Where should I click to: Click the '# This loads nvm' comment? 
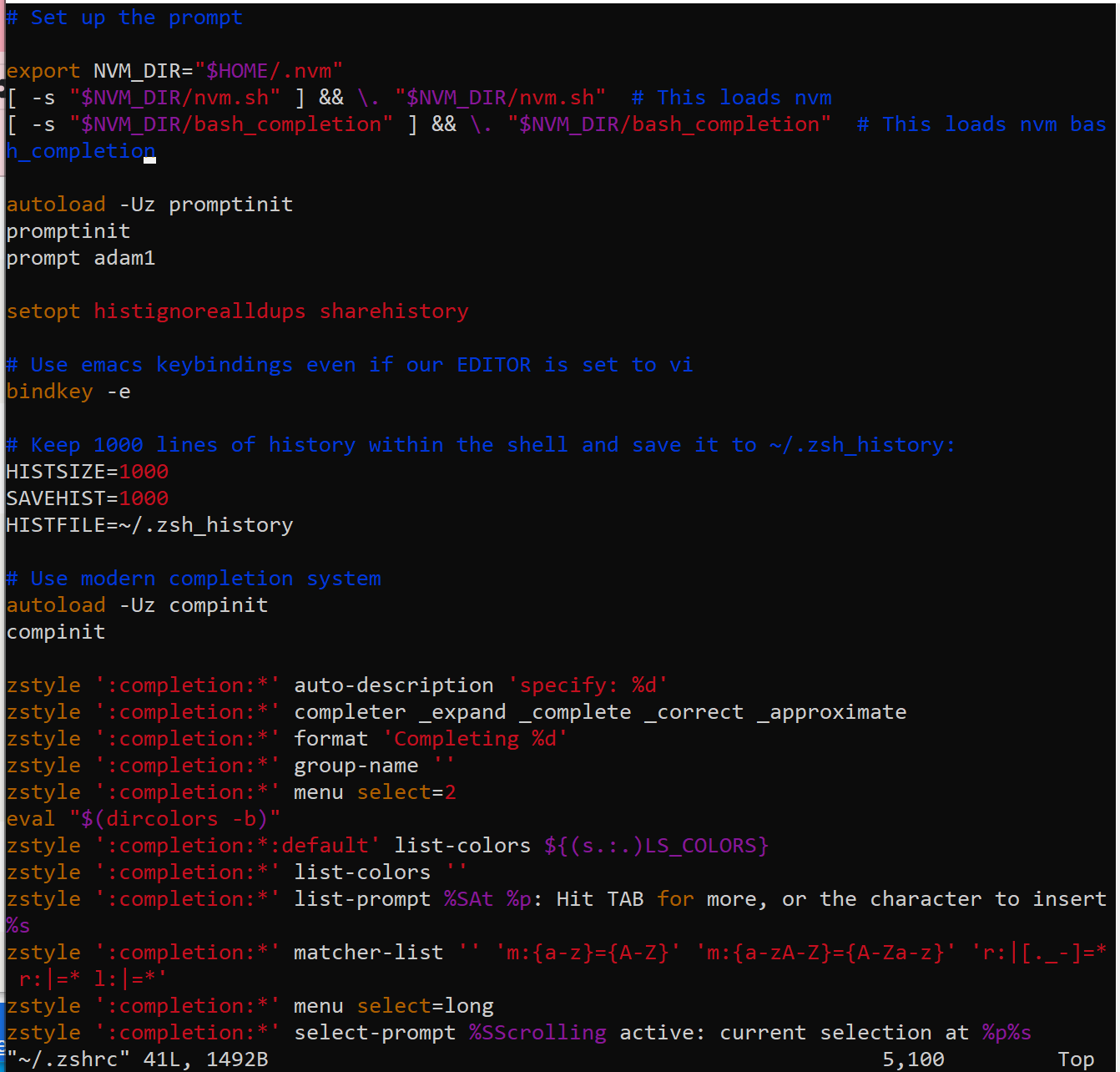pos(732,98)
